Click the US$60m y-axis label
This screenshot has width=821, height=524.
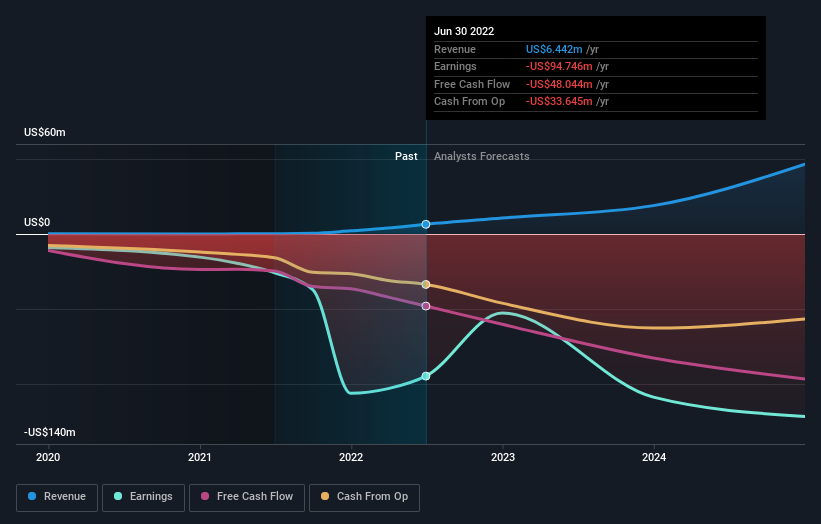[45, 132]
